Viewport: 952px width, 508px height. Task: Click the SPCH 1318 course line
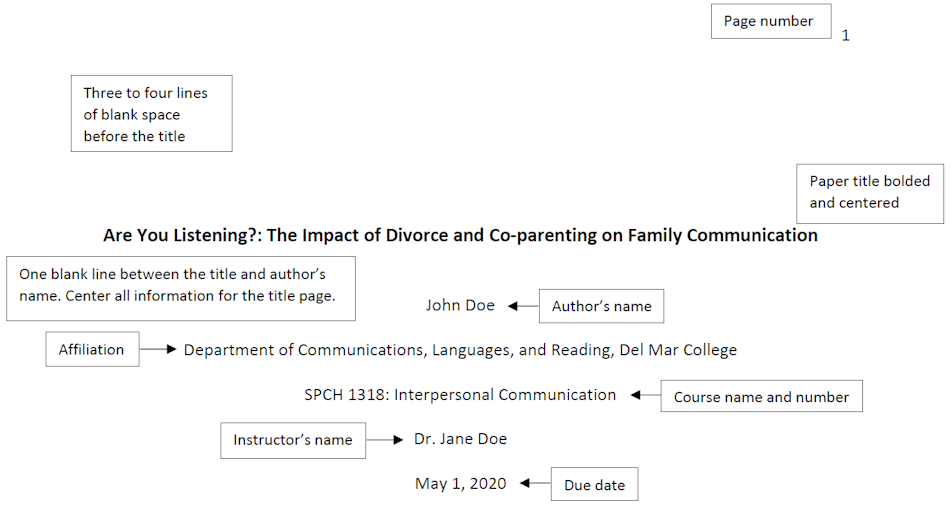(460, 395)
